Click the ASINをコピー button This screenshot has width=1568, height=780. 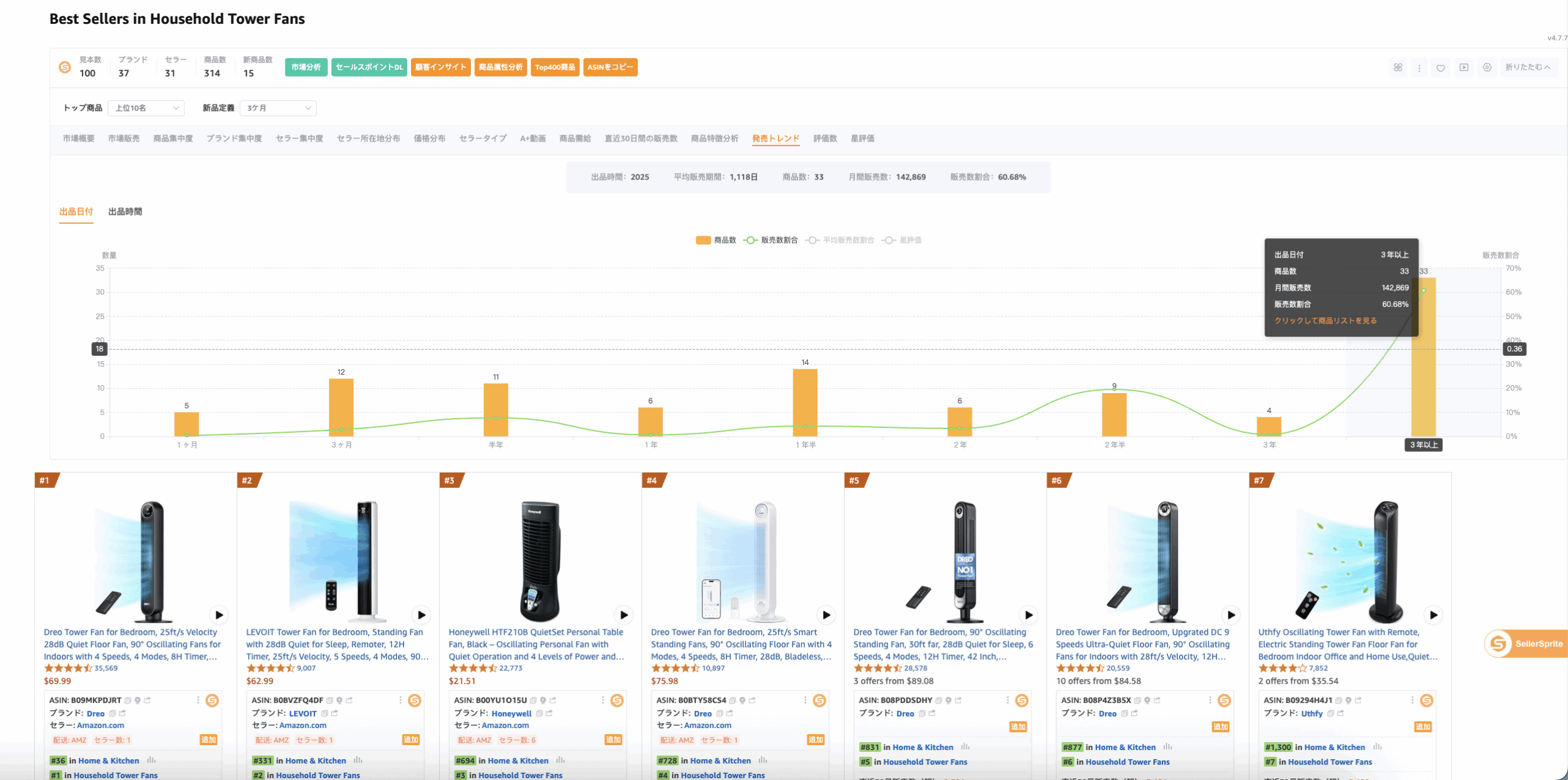click(x=611, y=67)
